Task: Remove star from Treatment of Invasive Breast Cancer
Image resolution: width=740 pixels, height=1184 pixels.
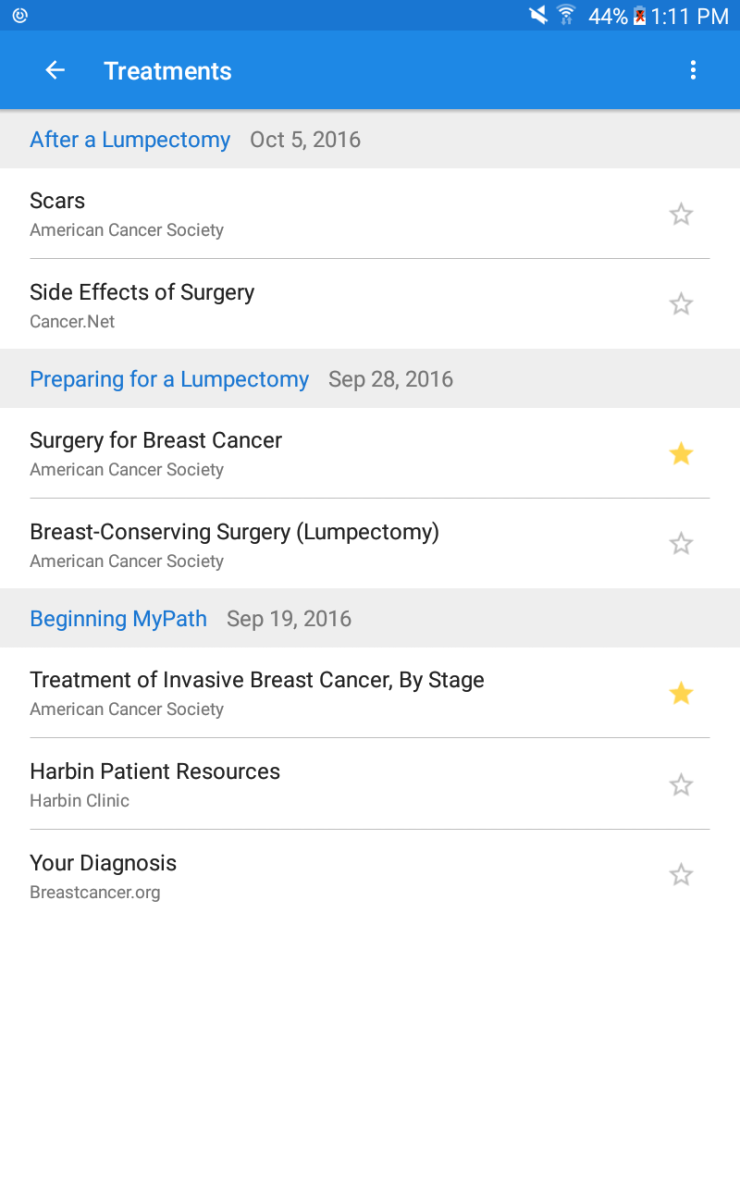Action: [681, 693]
